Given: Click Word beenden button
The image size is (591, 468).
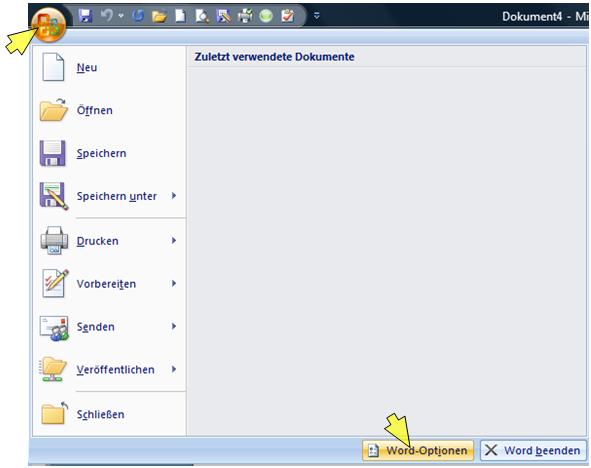Looking at the screenshot, I should point(533,450).
